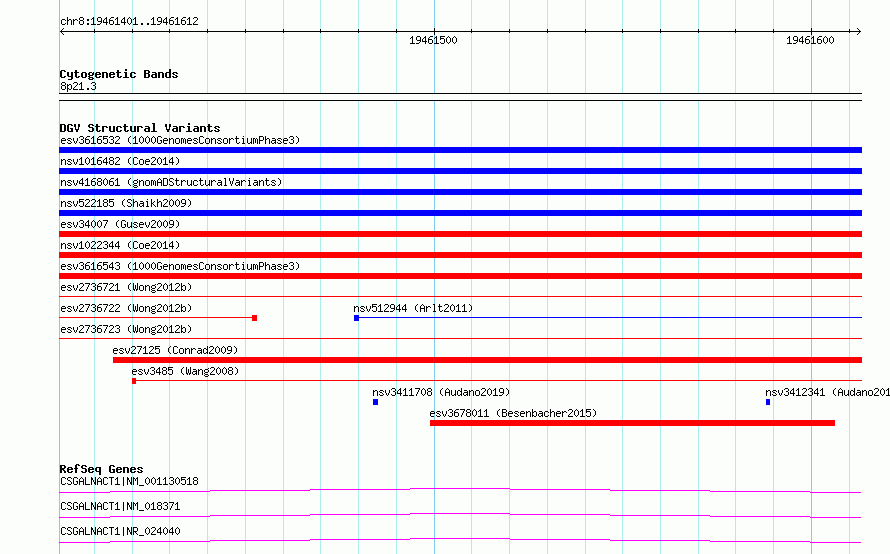Open the nsv1022344 (Coe2014) label
The height and width of the screenshot is (554, 890).
click(x=120, y=245)
